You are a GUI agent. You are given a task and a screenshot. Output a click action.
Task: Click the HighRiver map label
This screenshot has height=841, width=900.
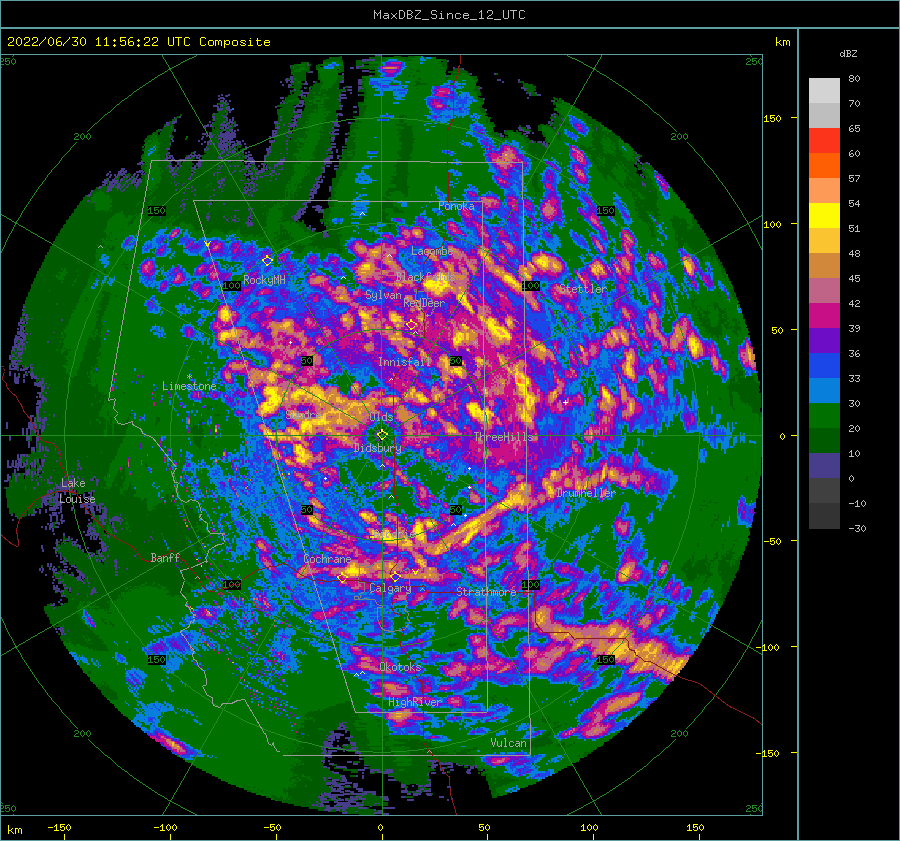(414, 702)
